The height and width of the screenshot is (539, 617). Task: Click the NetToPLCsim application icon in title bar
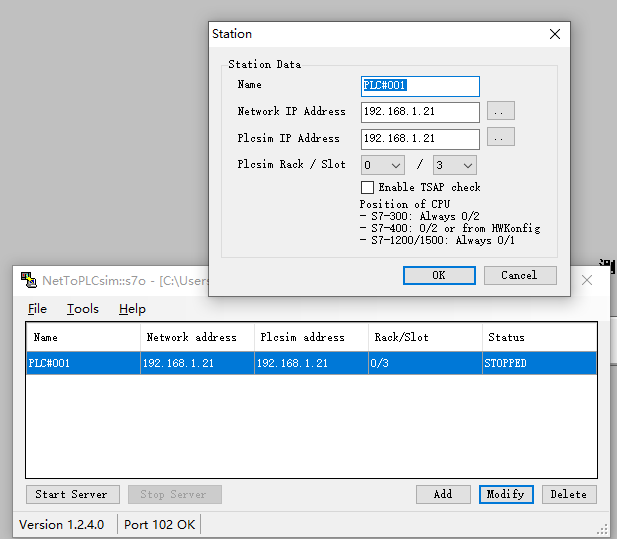point(29,280)
